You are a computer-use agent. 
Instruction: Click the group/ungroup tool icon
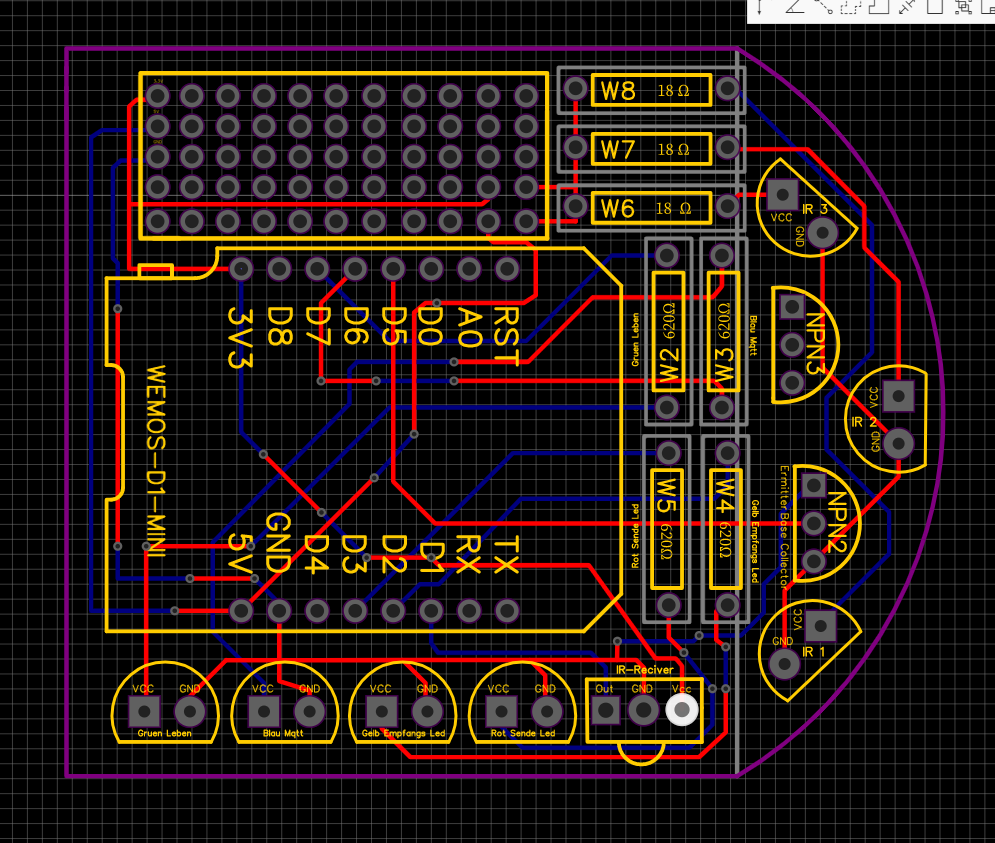coord(963,6)
